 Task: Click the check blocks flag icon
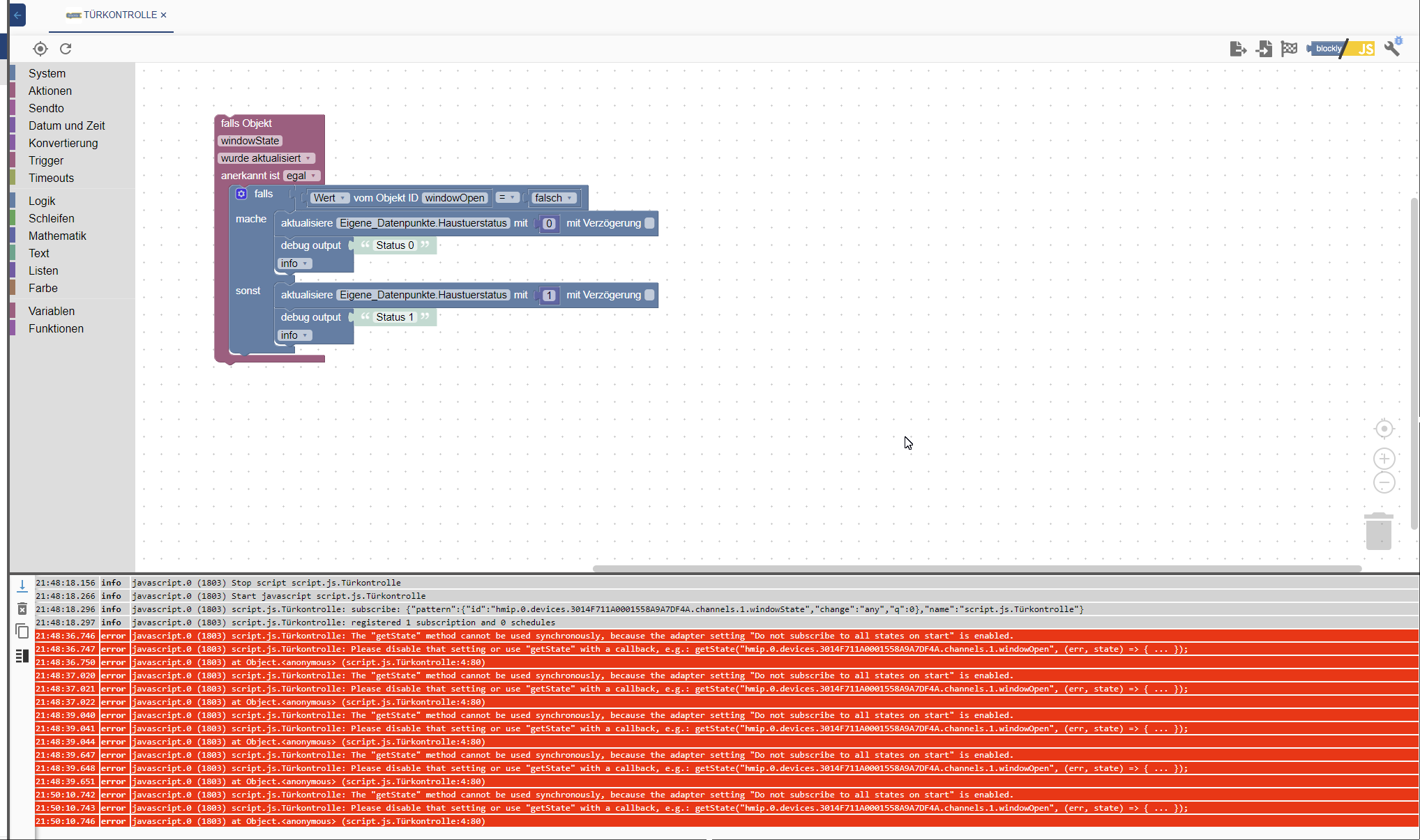[x=1289, y=49]
